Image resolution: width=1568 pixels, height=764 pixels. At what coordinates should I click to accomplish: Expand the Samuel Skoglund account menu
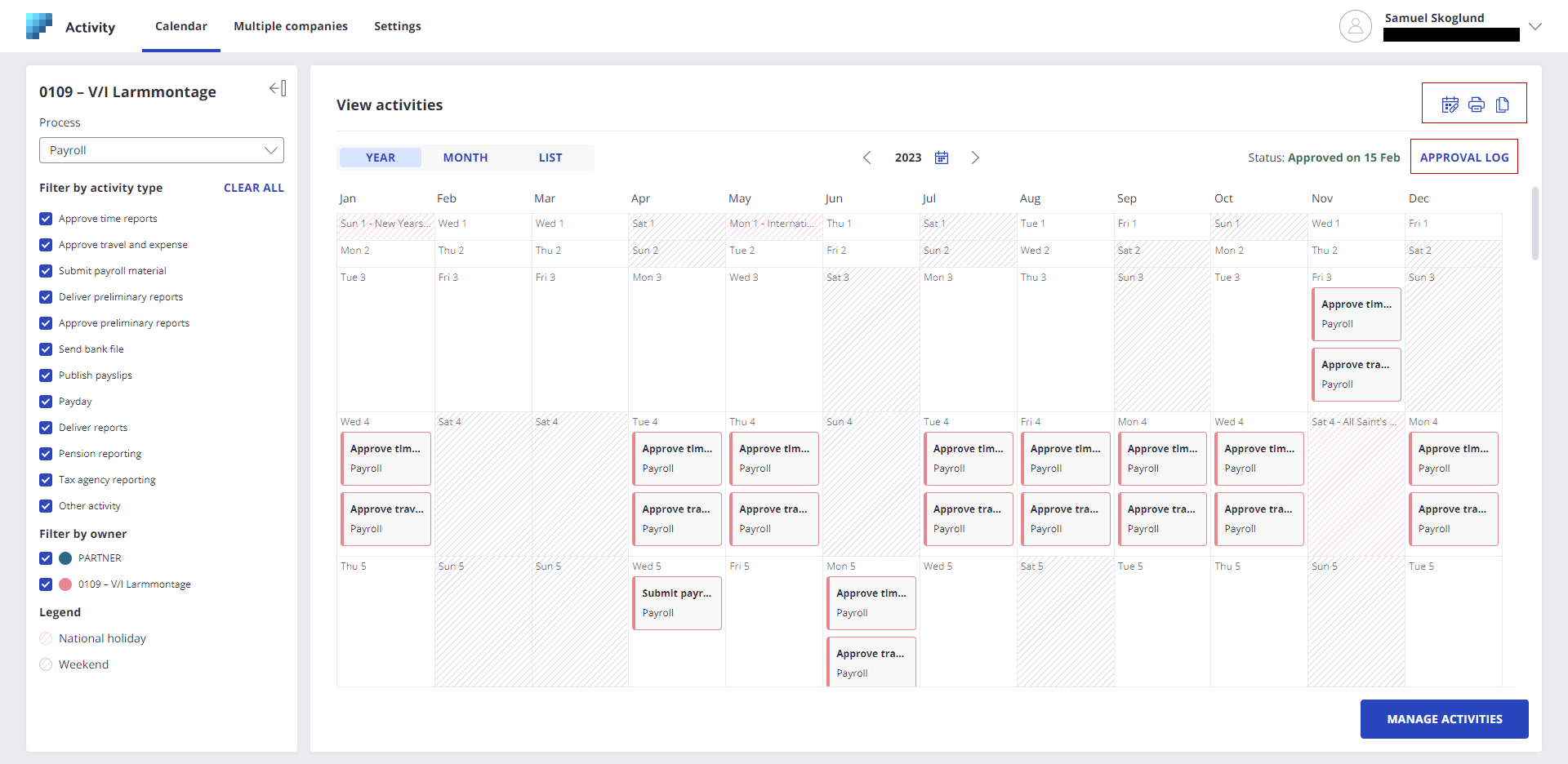pos(1535,26)
